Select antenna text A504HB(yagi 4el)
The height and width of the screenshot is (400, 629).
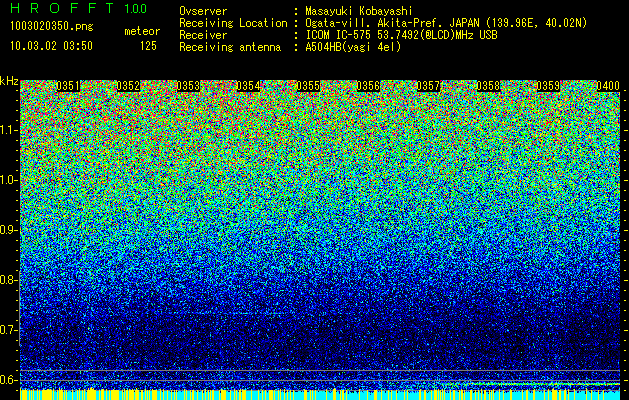tap(353, 47)
